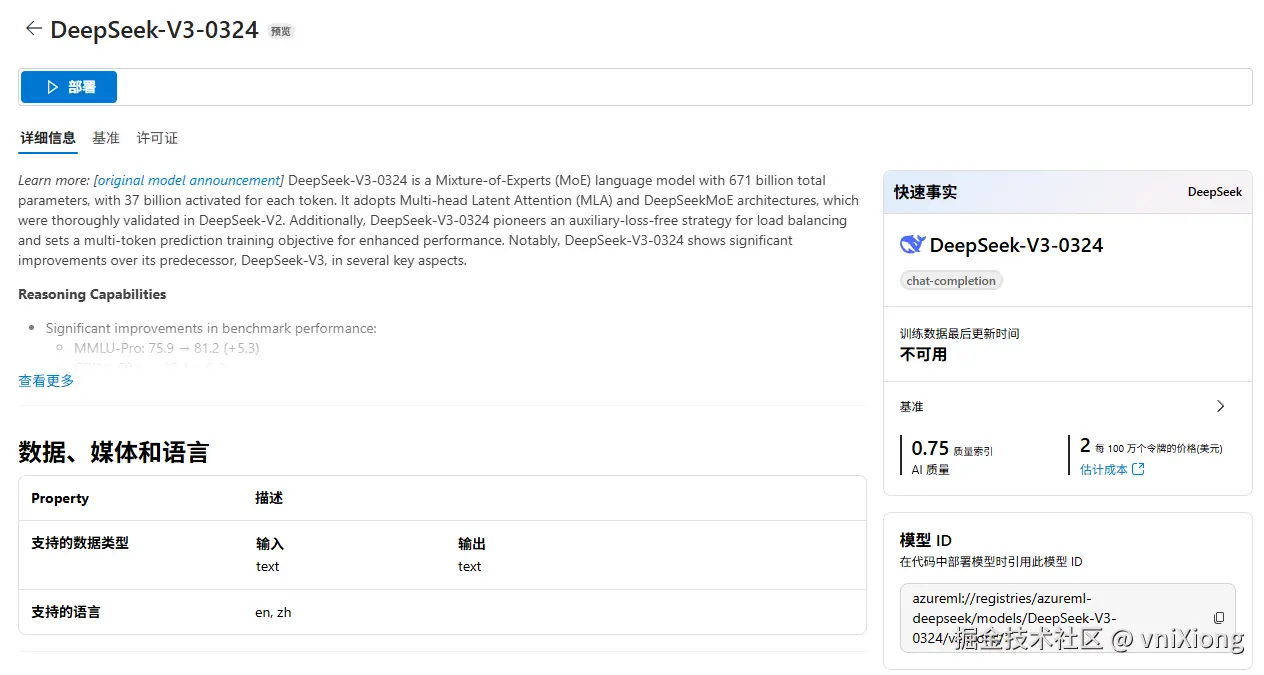Copy the model ID with copy icon
The height and width of the screenshot is (675, 1264).
point(1218,618)
